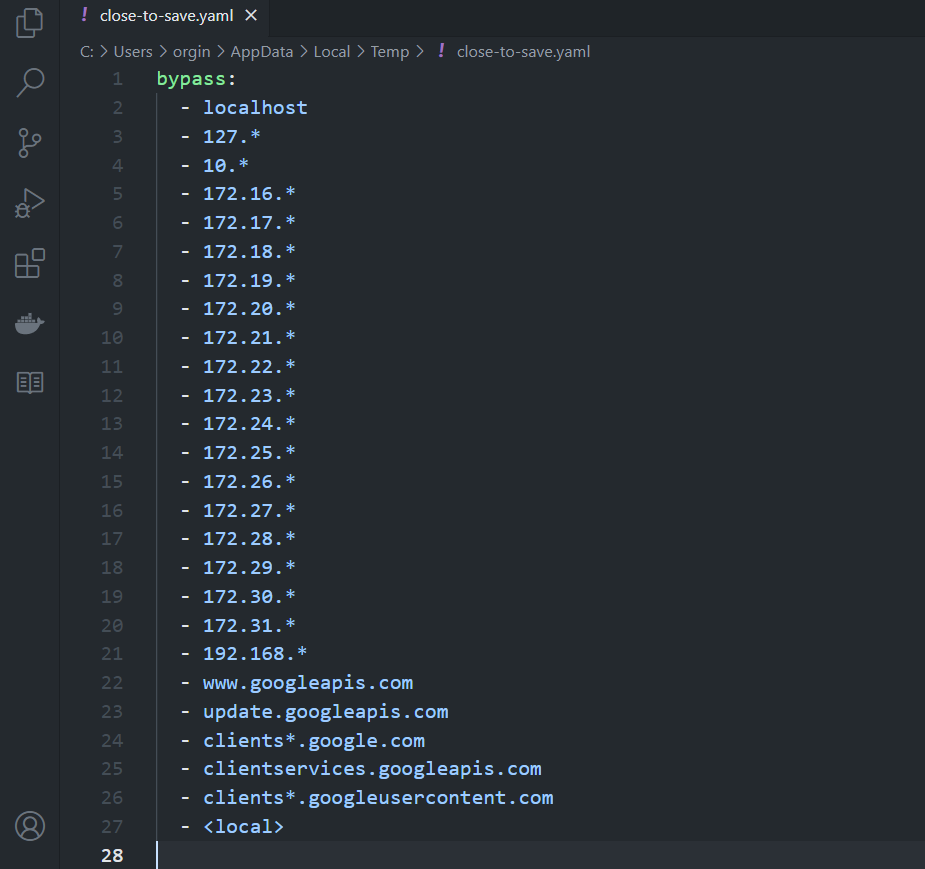Image resolution: width=925 pixels, height=869 pixels.
Task: Click the AppData breadcrumb segment
Action: pyautogui.click(x=261, y=51)
